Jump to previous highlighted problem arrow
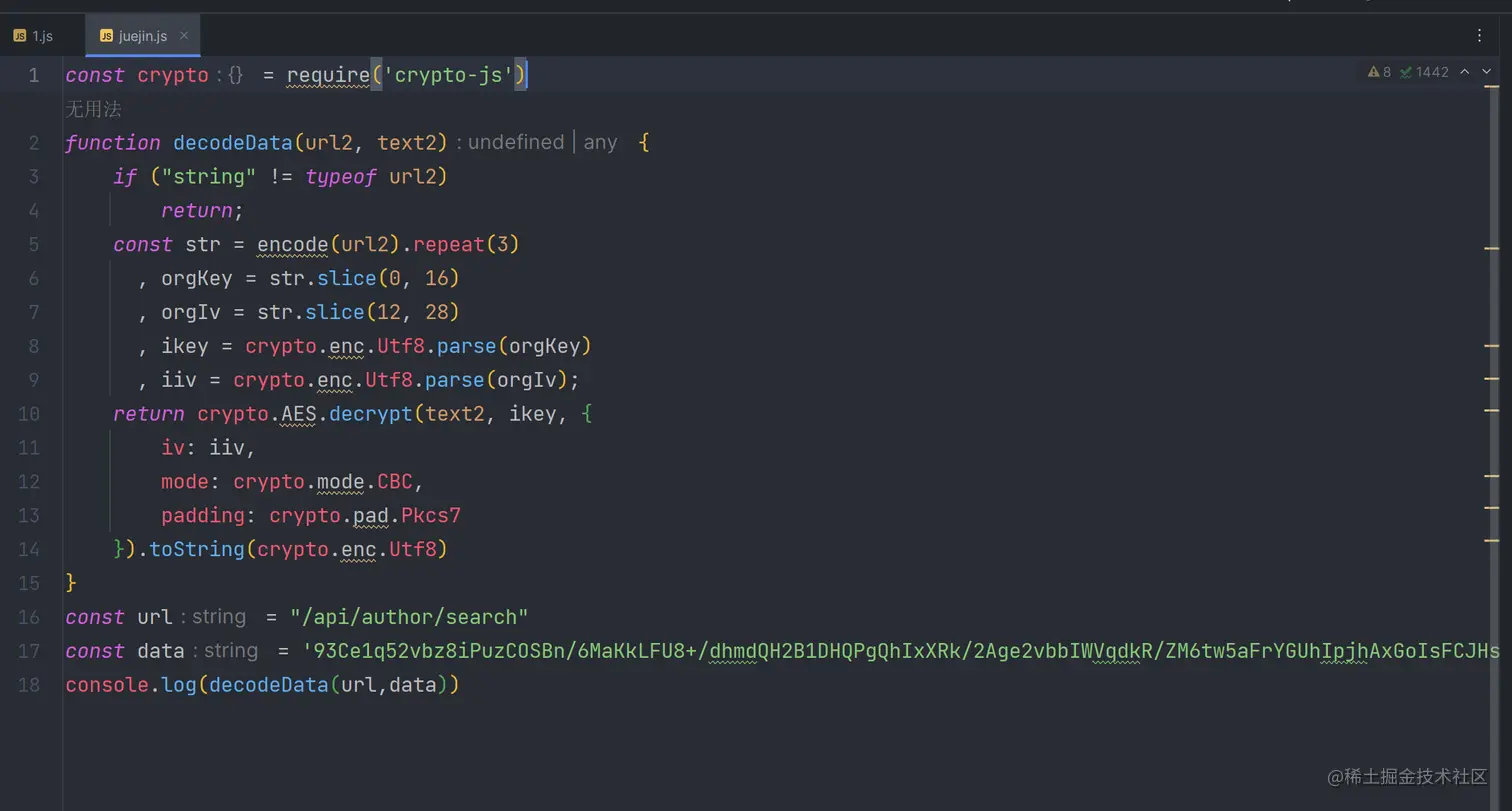The image size is (1512, 811). pyautogui.click(x=1464, y=71)
